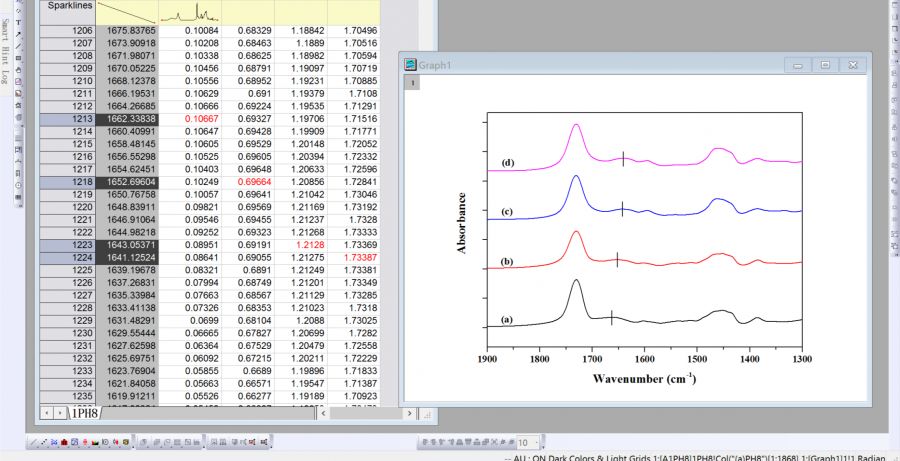The height and width of the screenshot is (461, 900).
Task: Open the font size 10 dropdown
Action: [x=536, y=441]
